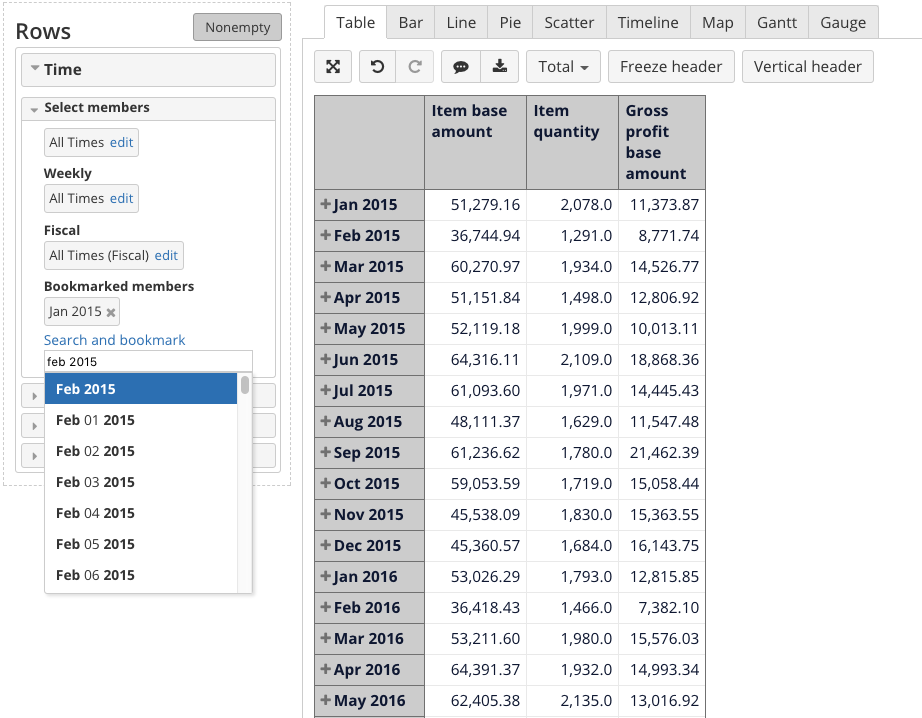
Task: Expand the Jan 2015 row plus icon
Action: (325, 204)
